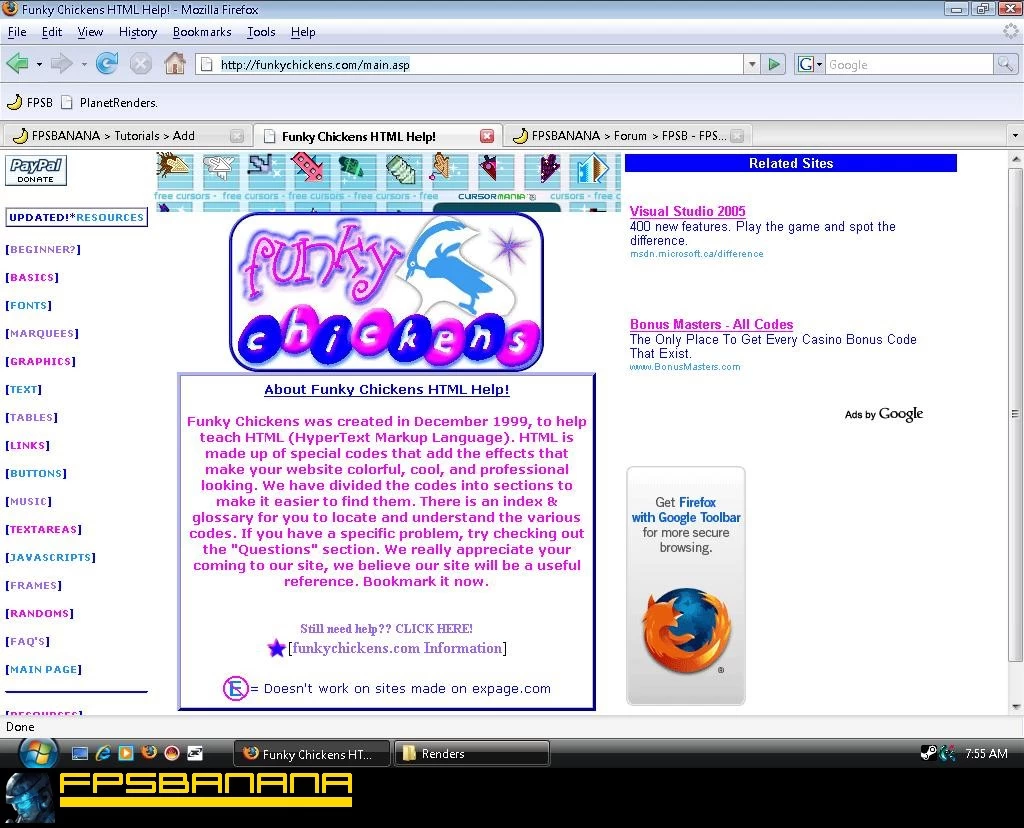This screenshot has width=1024, height=828.
Task: Open the Tools menu
Action: (x=261, y=32)
